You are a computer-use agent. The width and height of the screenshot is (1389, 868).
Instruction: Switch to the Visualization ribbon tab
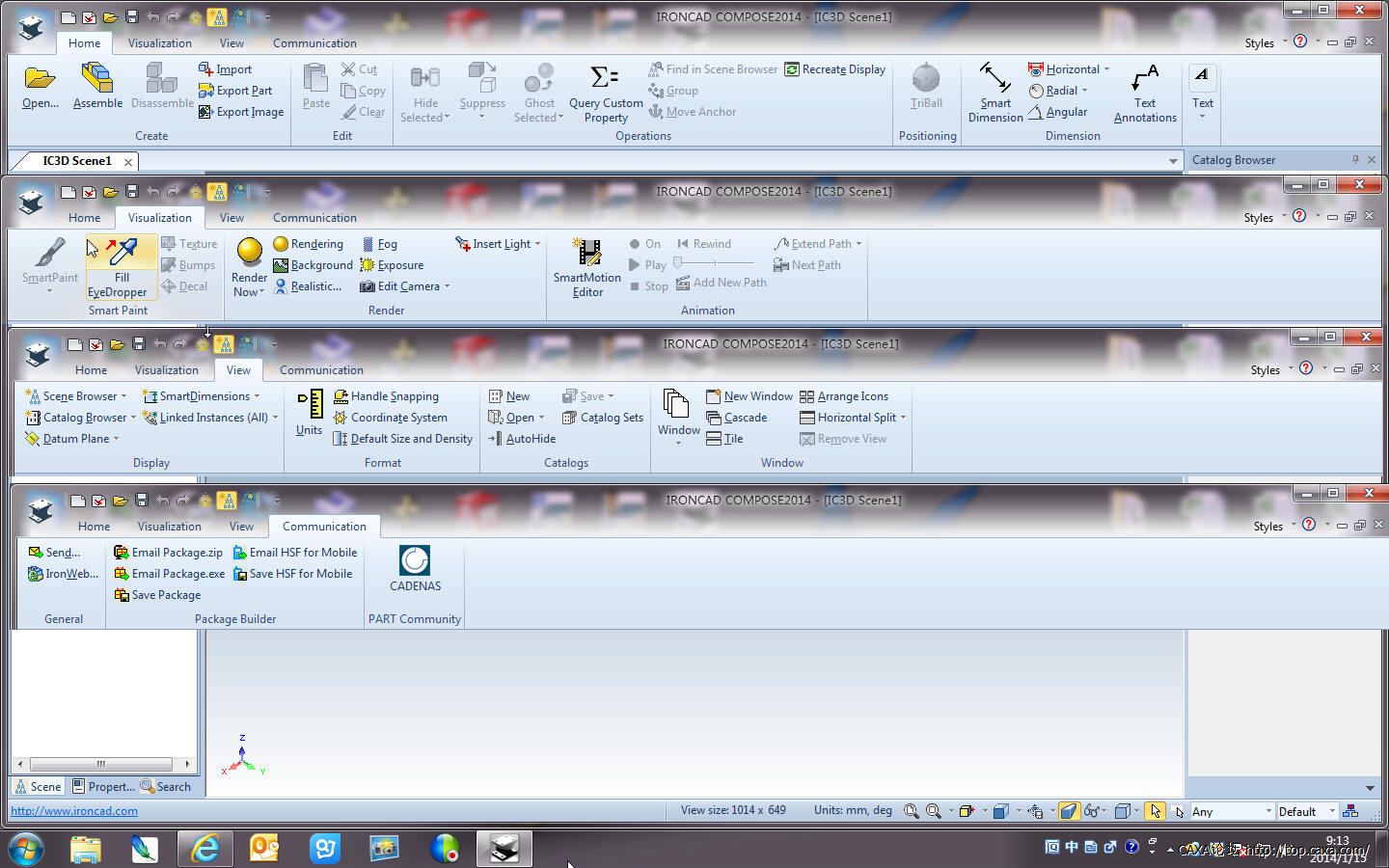coord(160,42)
